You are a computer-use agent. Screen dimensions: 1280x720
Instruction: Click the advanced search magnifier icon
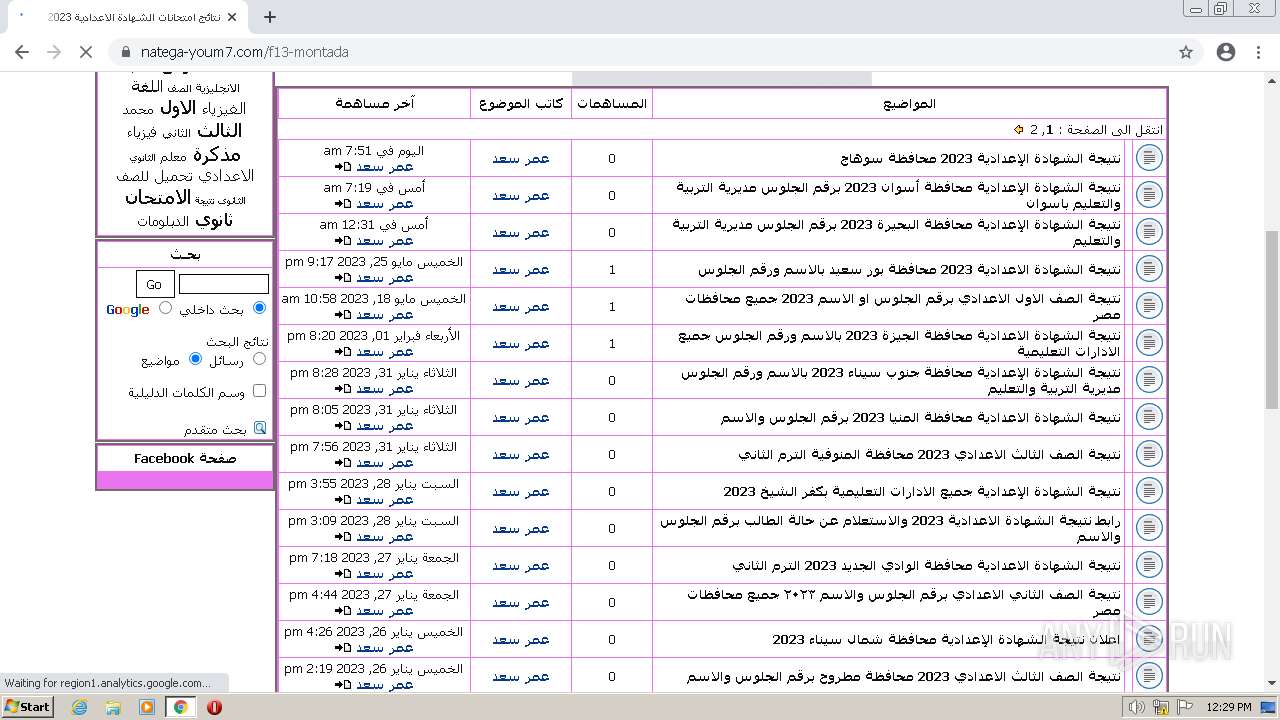(260, 428)
